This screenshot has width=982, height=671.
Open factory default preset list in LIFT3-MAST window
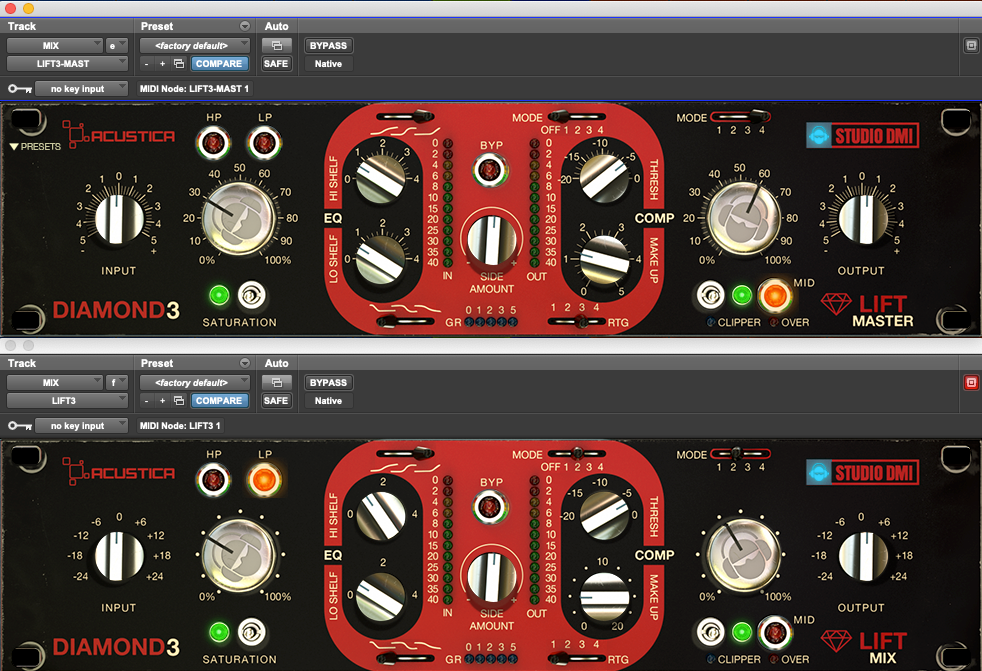pos(195,46)
